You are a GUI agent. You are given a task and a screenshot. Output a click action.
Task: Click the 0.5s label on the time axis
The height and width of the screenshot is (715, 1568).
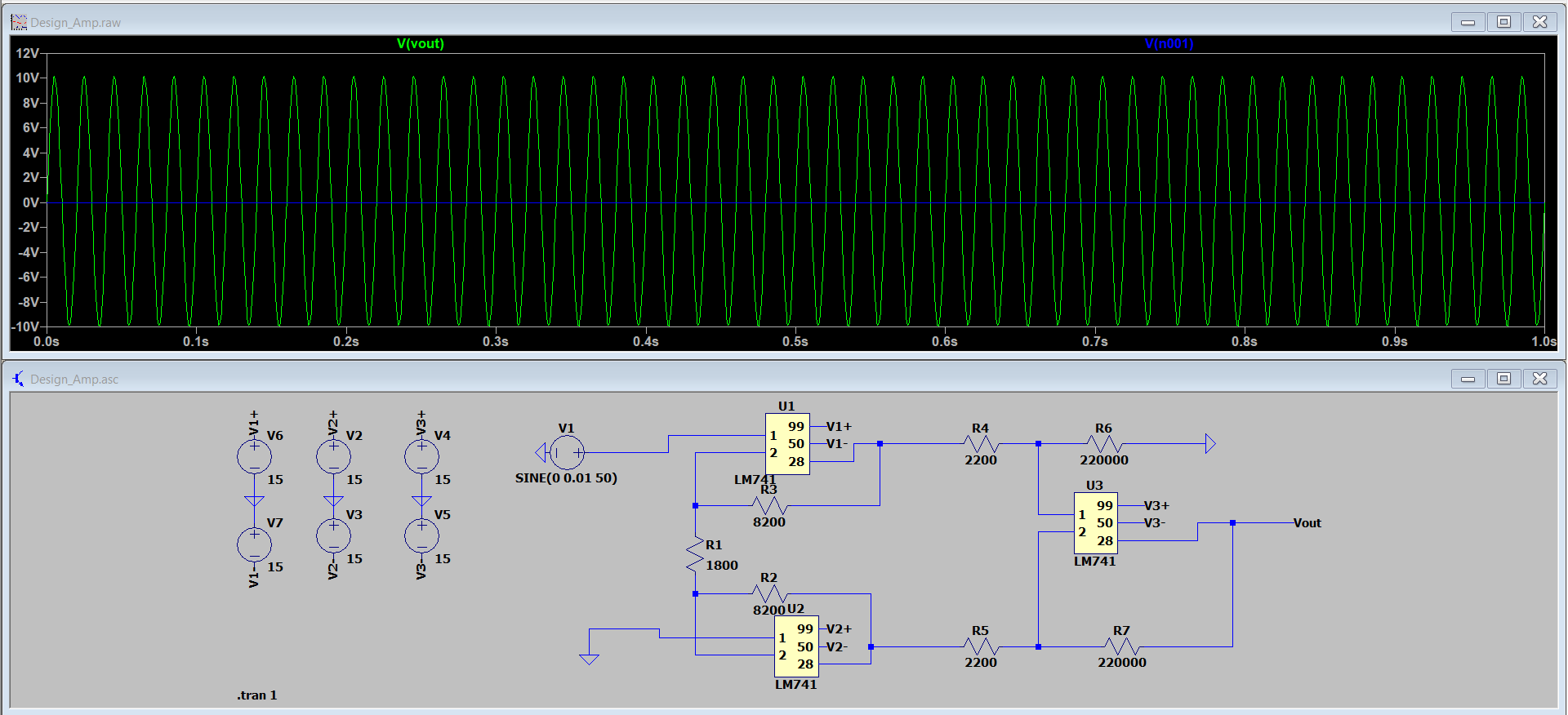click(x=795, y=341)
